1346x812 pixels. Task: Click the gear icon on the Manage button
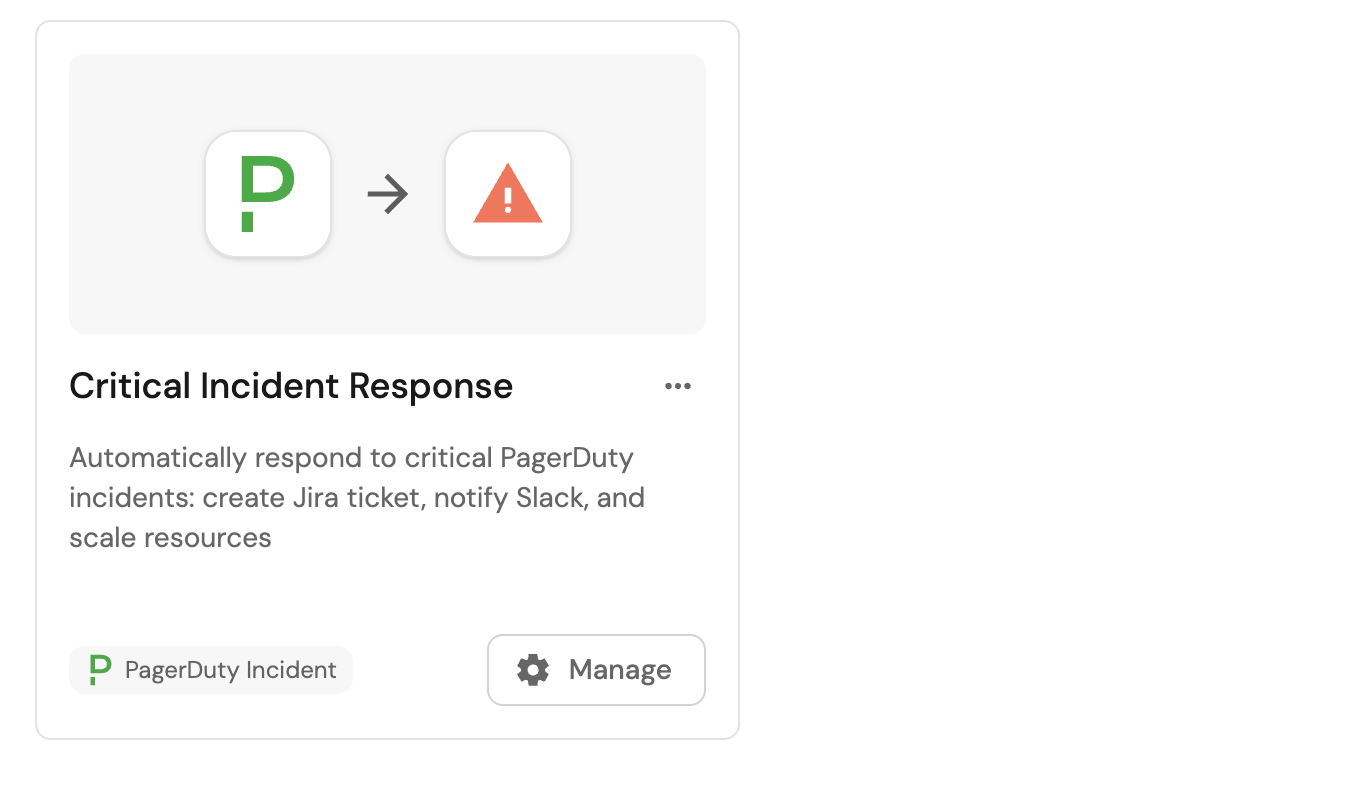533,670
